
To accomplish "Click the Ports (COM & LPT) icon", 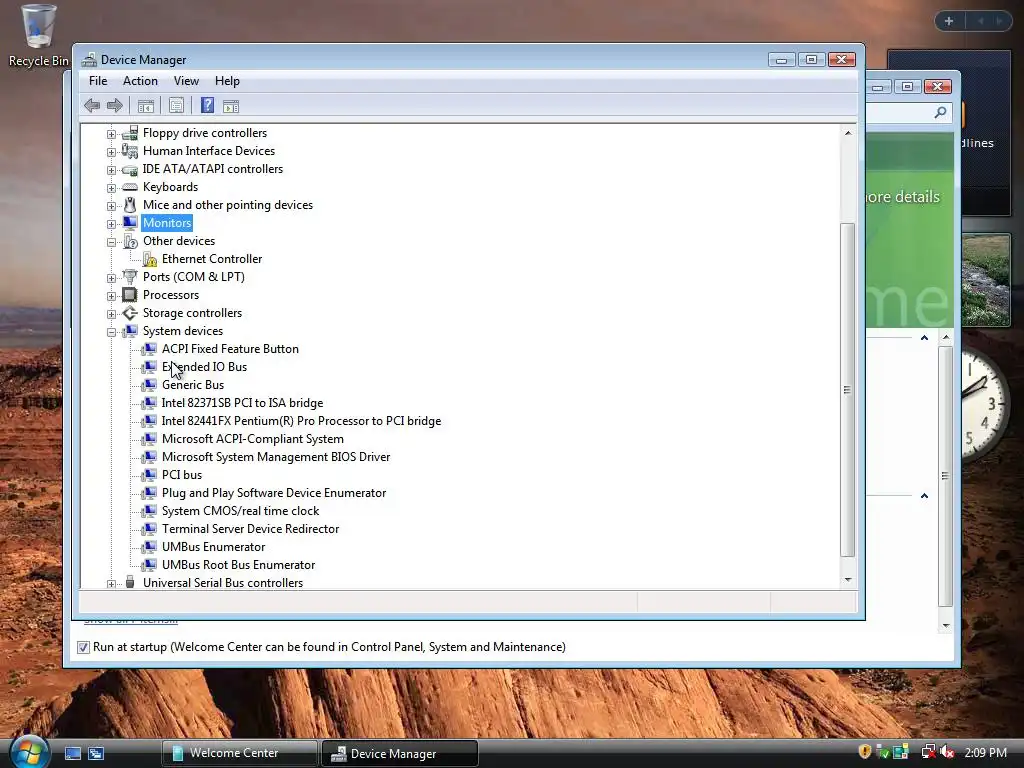I will [130, 277].
